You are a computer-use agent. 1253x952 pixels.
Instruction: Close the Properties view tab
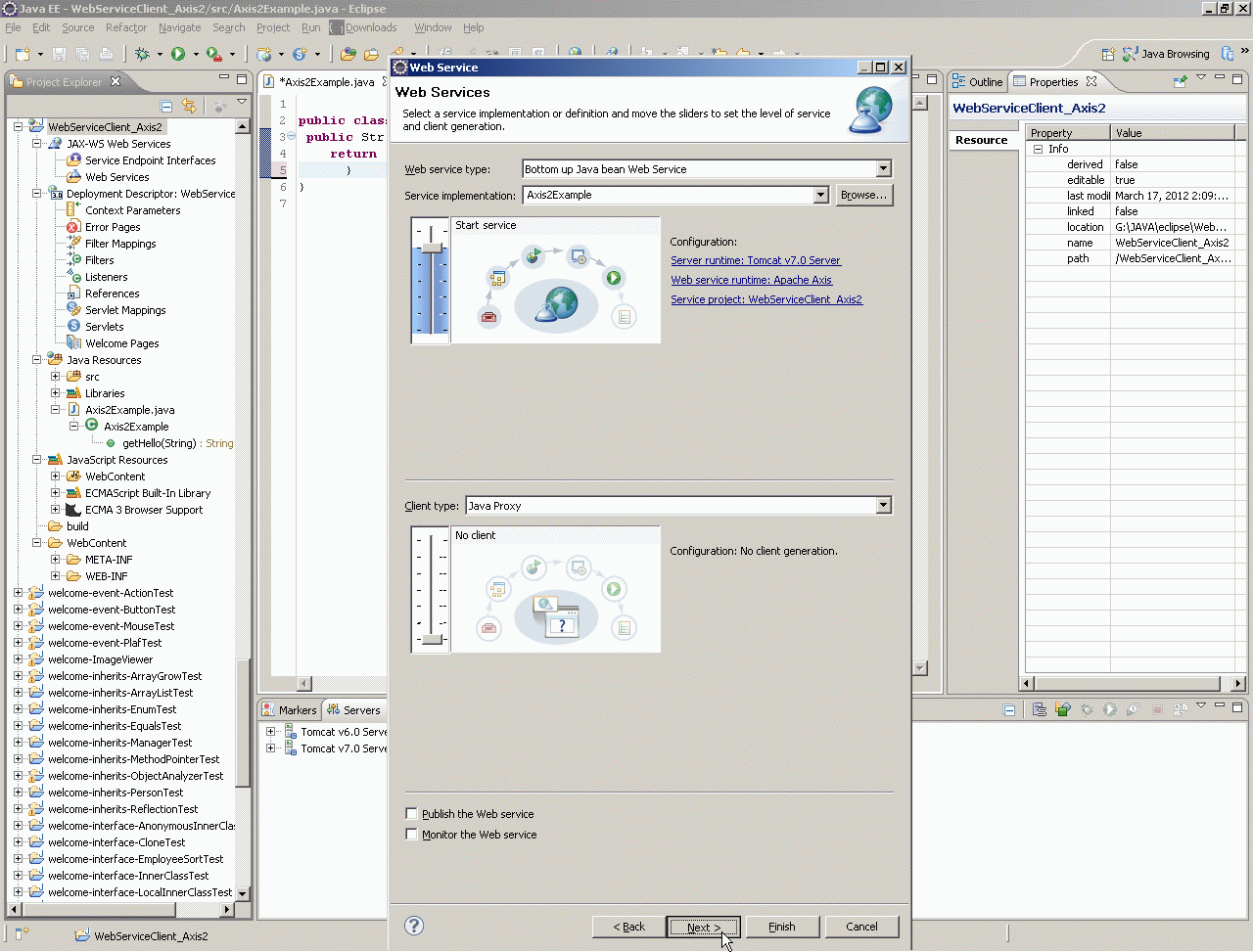coord(1091,81)
